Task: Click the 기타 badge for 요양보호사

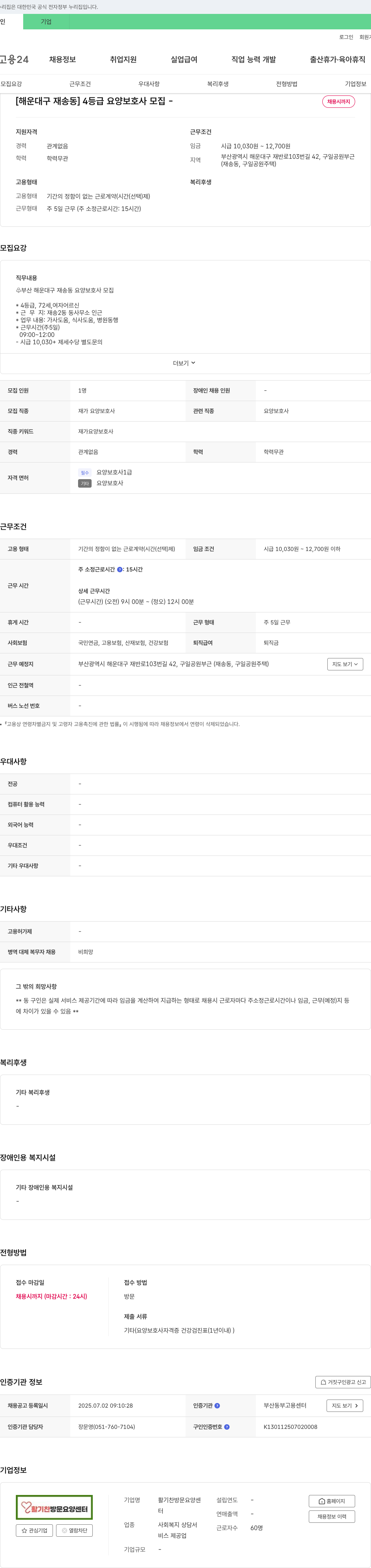Action: coord(85,483)
